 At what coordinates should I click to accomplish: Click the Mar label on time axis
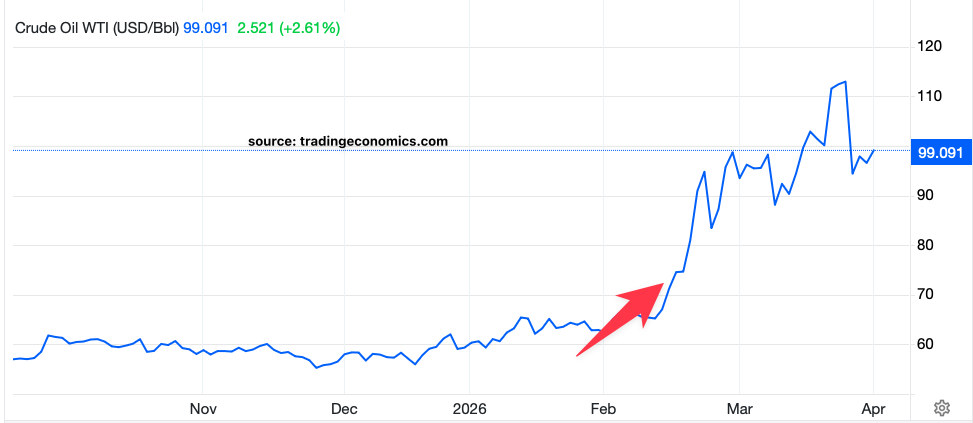coord(738,408)
